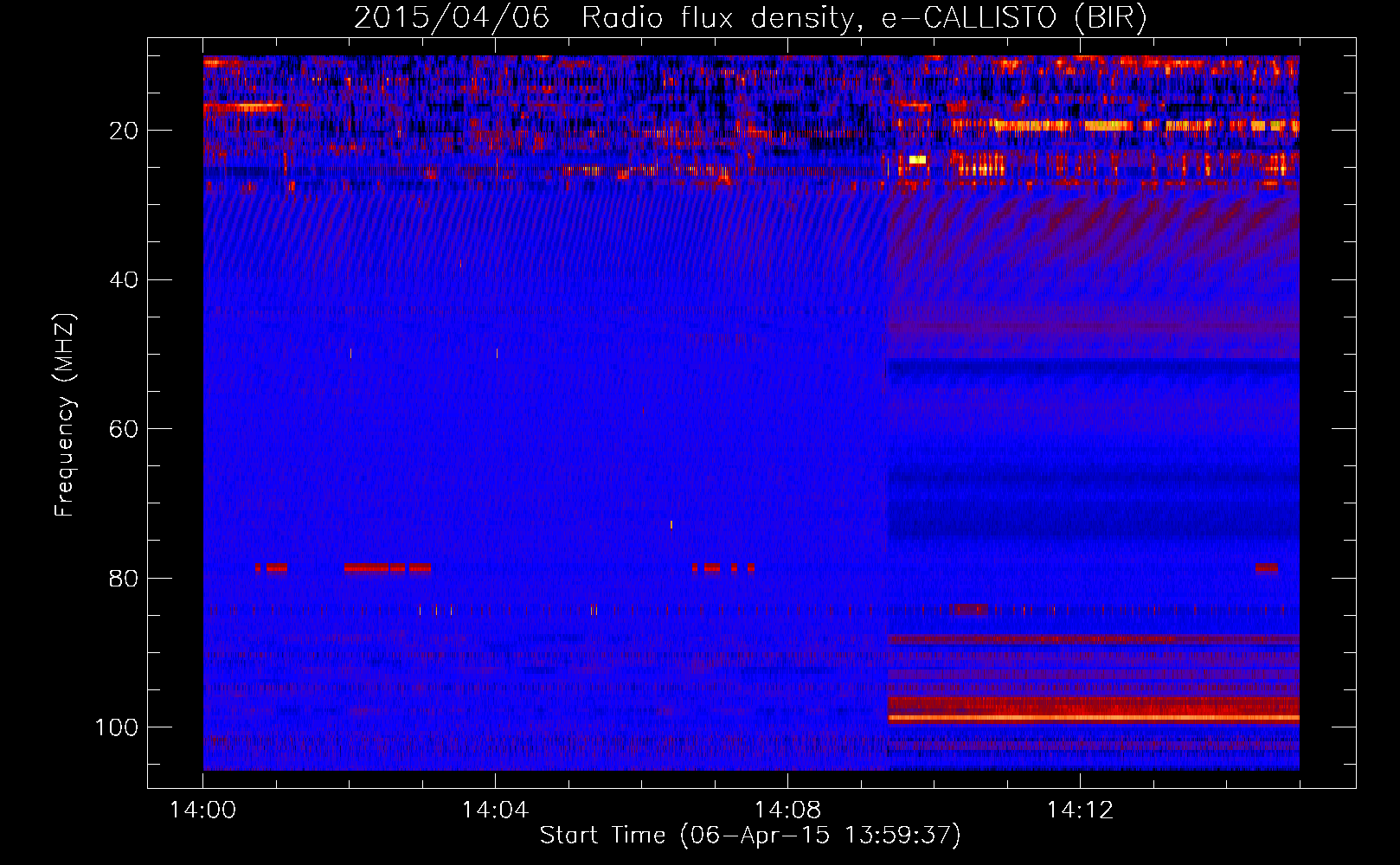Click the '14:12' time tick label
Image resolution: width=1400 pixels, height=865 pixels.
[1079, 811]
